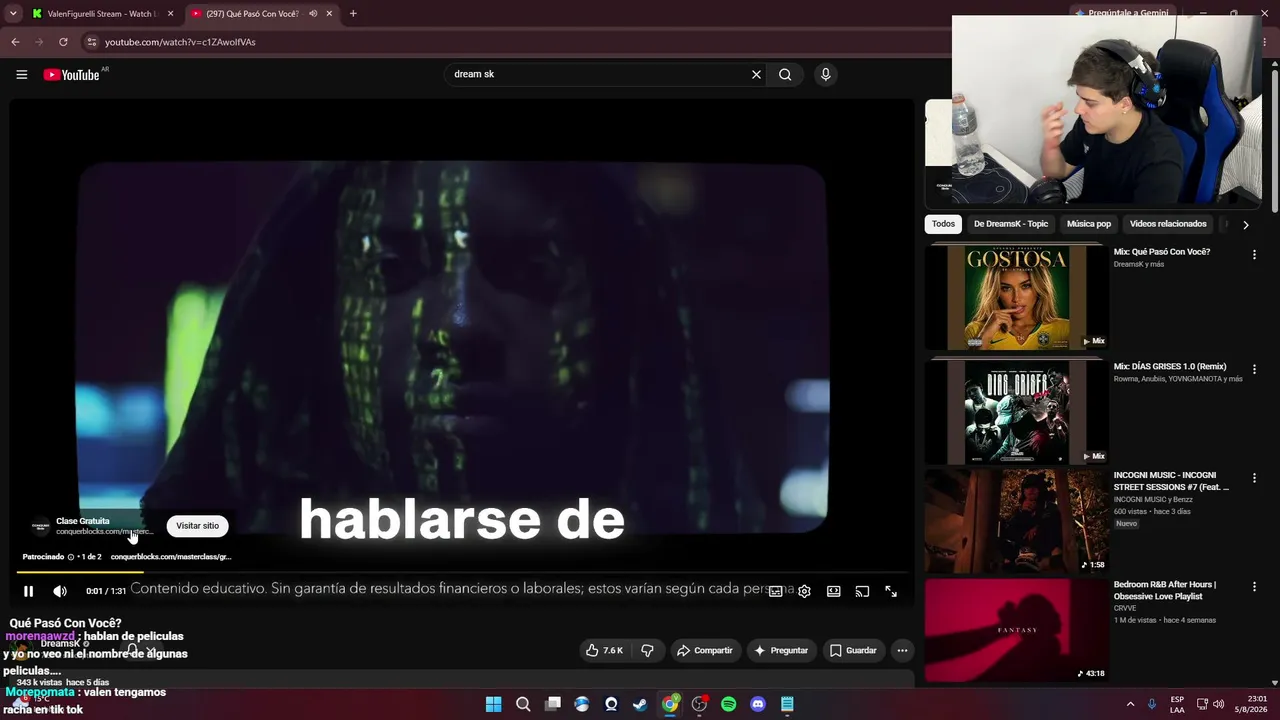Mute the video volume speaker icon
Viewport: 1280px width, 720px height.
(x=60, y=591)
